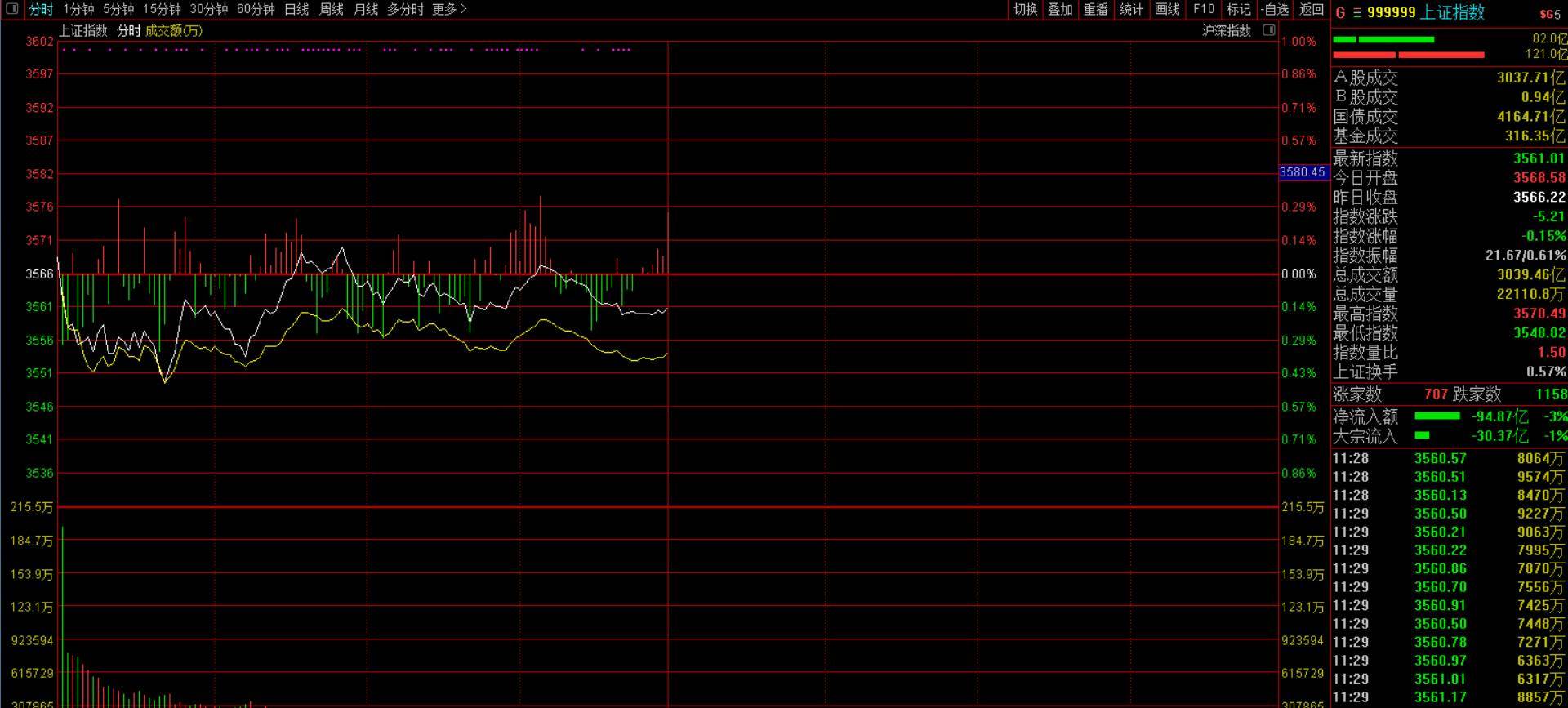Click the 标记 mark button
1568x708 pixels.
[1239, 9]
